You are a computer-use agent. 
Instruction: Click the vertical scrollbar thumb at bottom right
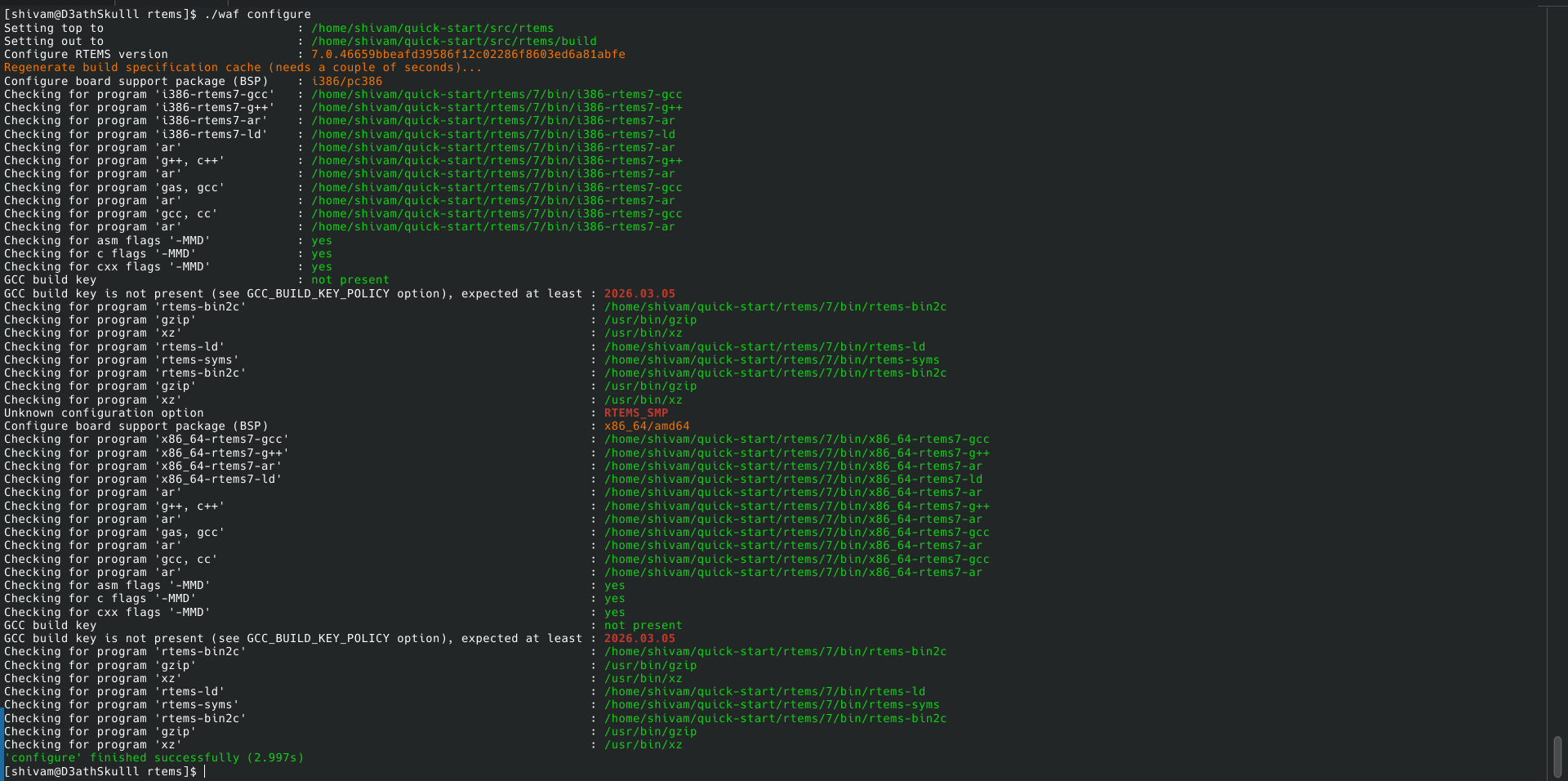[x=1557, y=756]
